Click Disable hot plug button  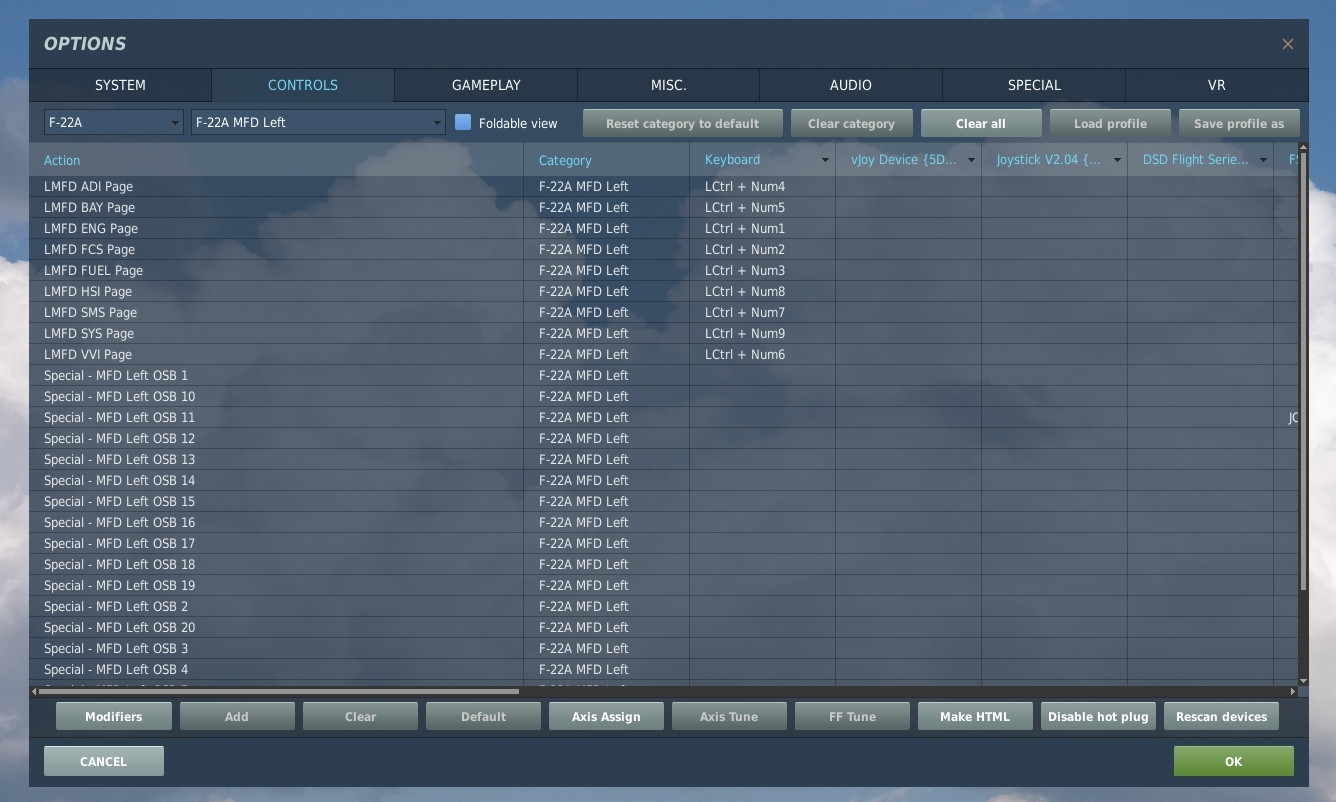click(1098, 716)
